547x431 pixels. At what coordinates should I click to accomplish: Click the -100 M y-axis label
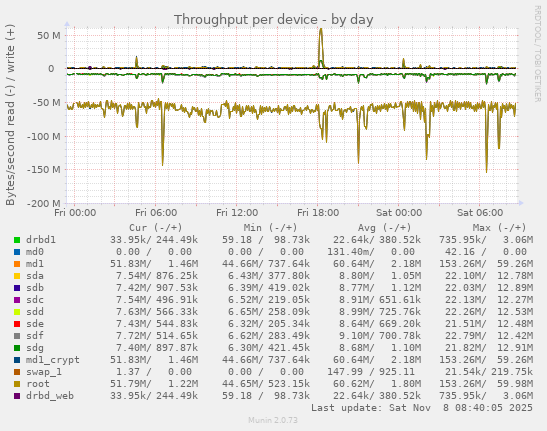pyautogui.click(x=44, y=136)
